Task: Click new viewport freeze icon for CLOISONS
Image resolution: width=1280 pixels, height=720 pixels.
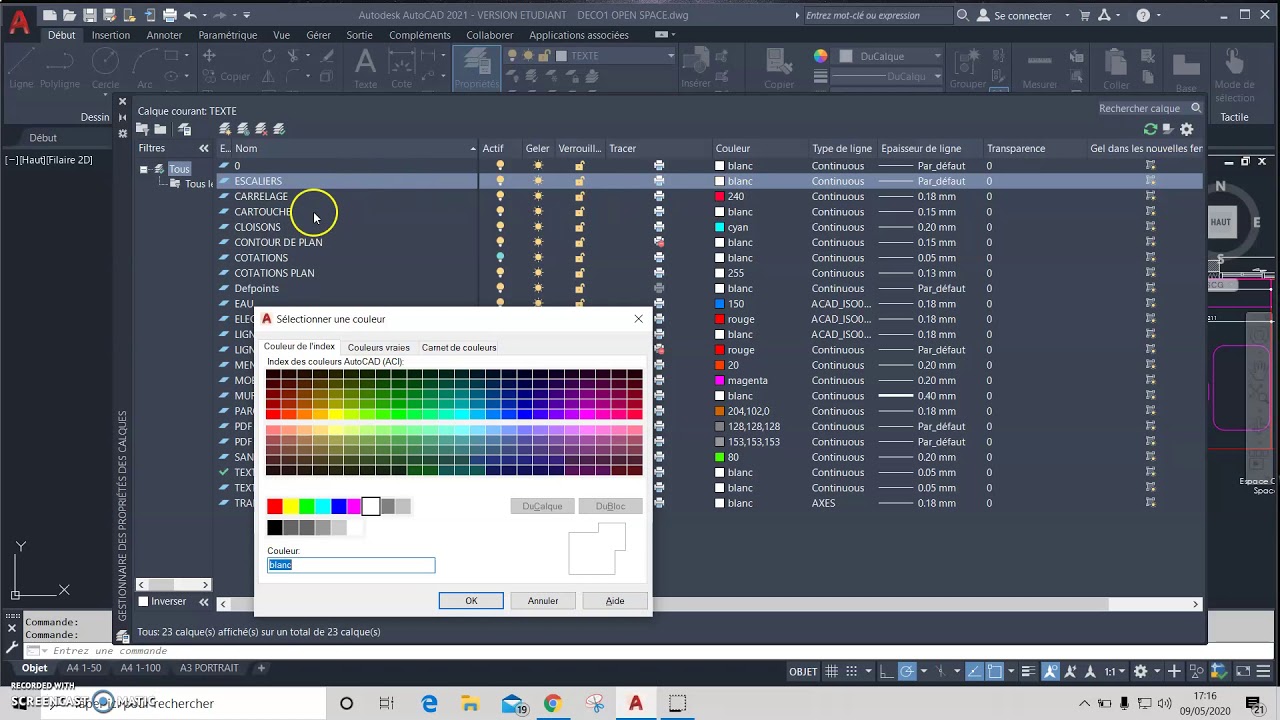Action: tap(1151, 227)
